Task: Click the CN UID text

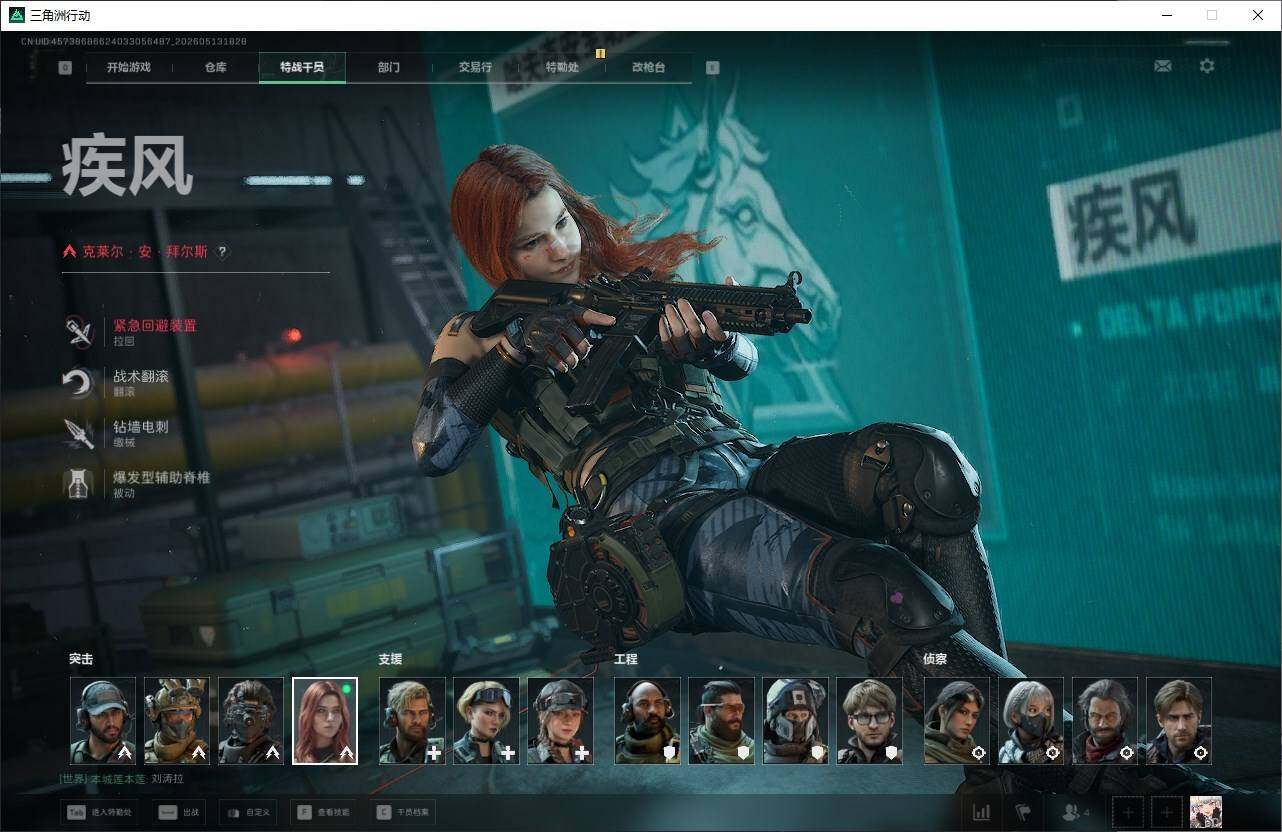Action: [x=134, y=41]
